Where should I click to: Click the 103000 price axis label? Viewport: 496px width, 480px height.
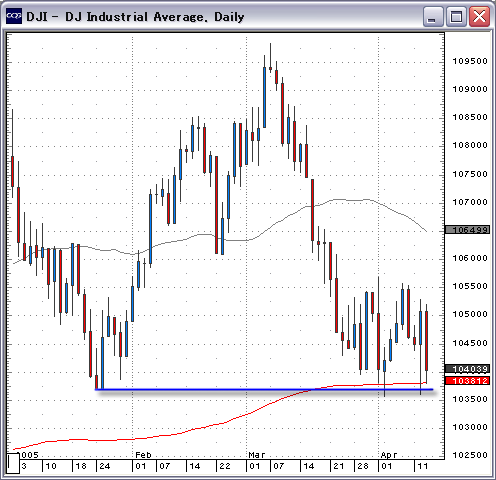pyautogui.click(x=470, y=427)
